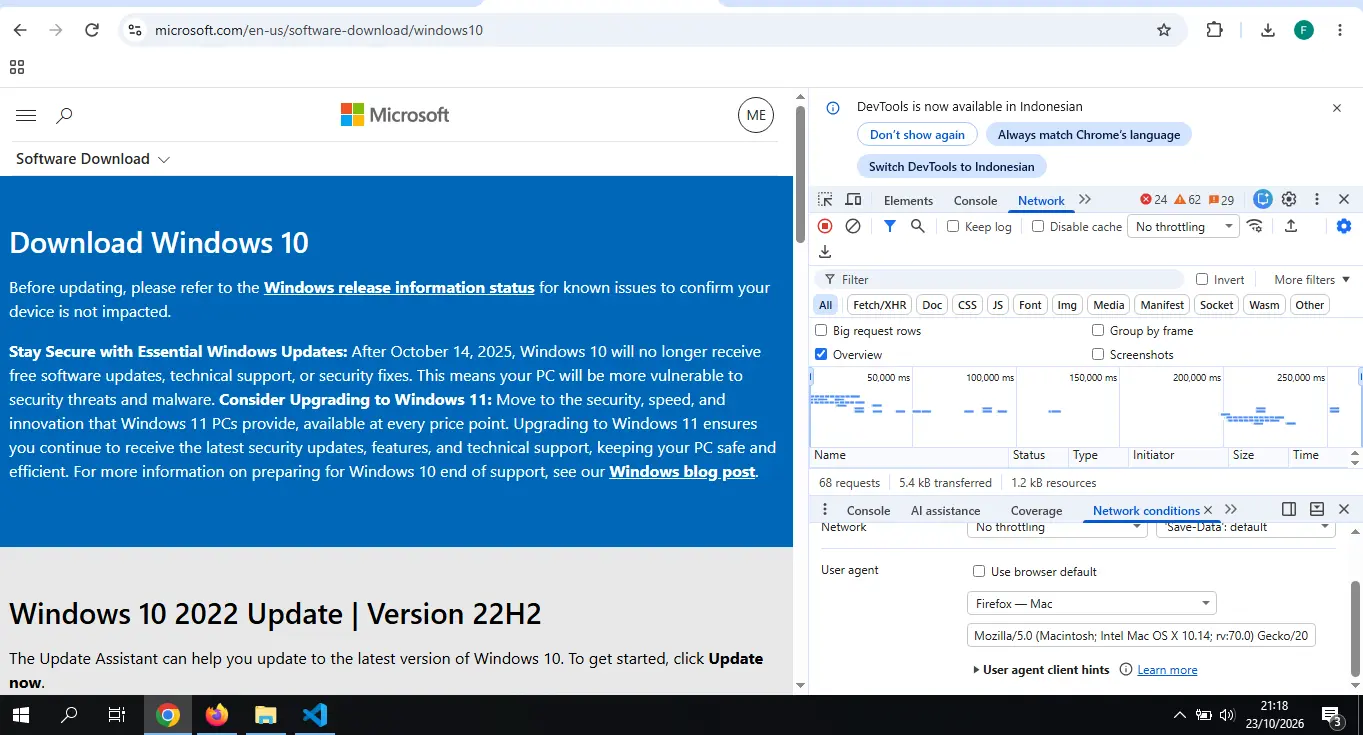This screenshot has width=1363, height=735.
Task: Expand User agent client hints
Action: point(1041,670)
